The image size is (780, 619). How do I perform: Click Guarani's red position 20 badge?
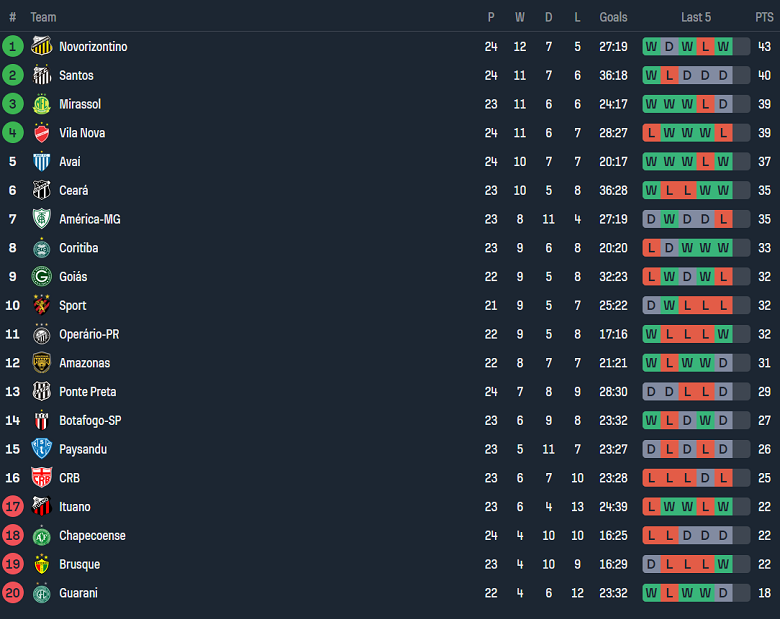pos(13,593)
